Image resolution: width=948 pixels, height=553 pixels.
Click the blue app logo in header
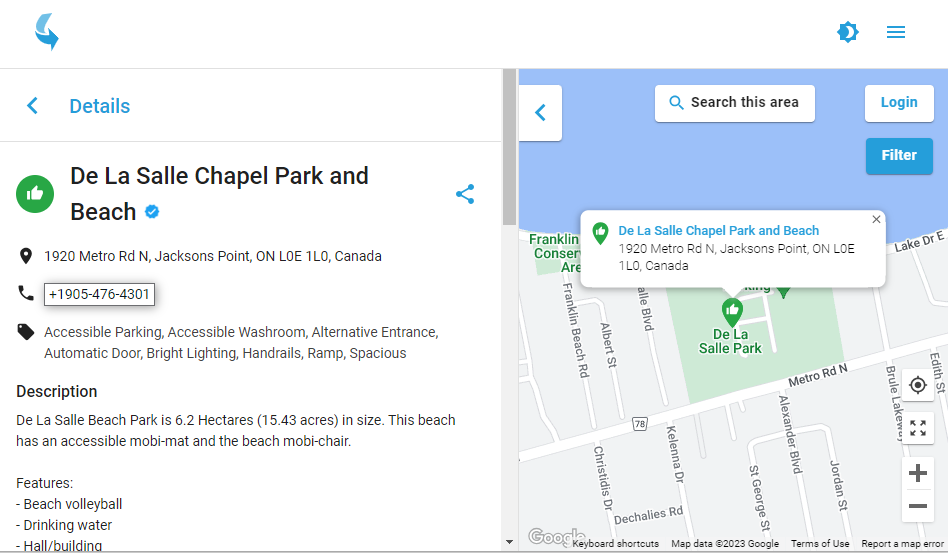(x=47, y=31)
